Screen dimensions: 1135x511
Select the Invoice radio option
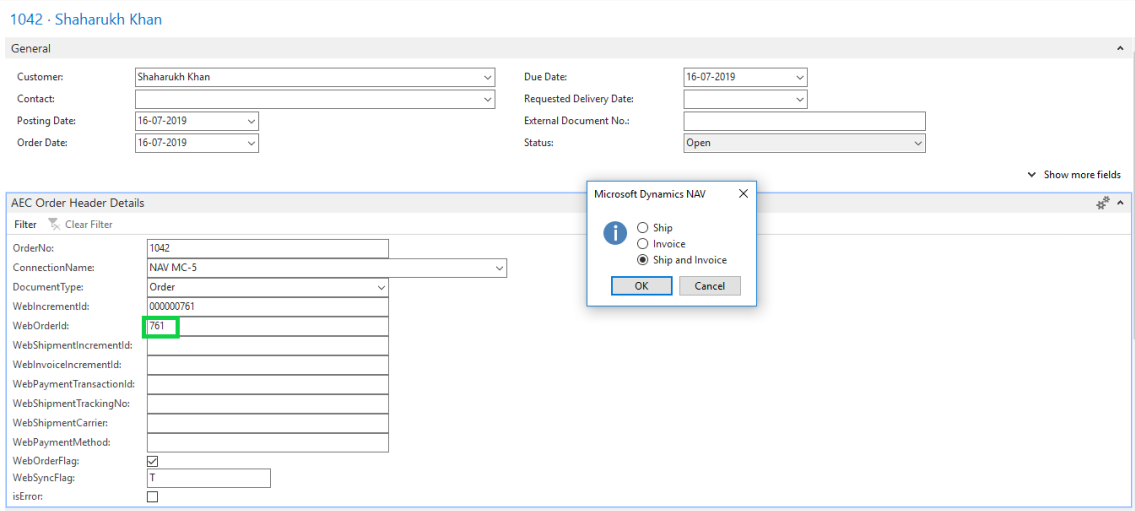[x=643, y=244]
